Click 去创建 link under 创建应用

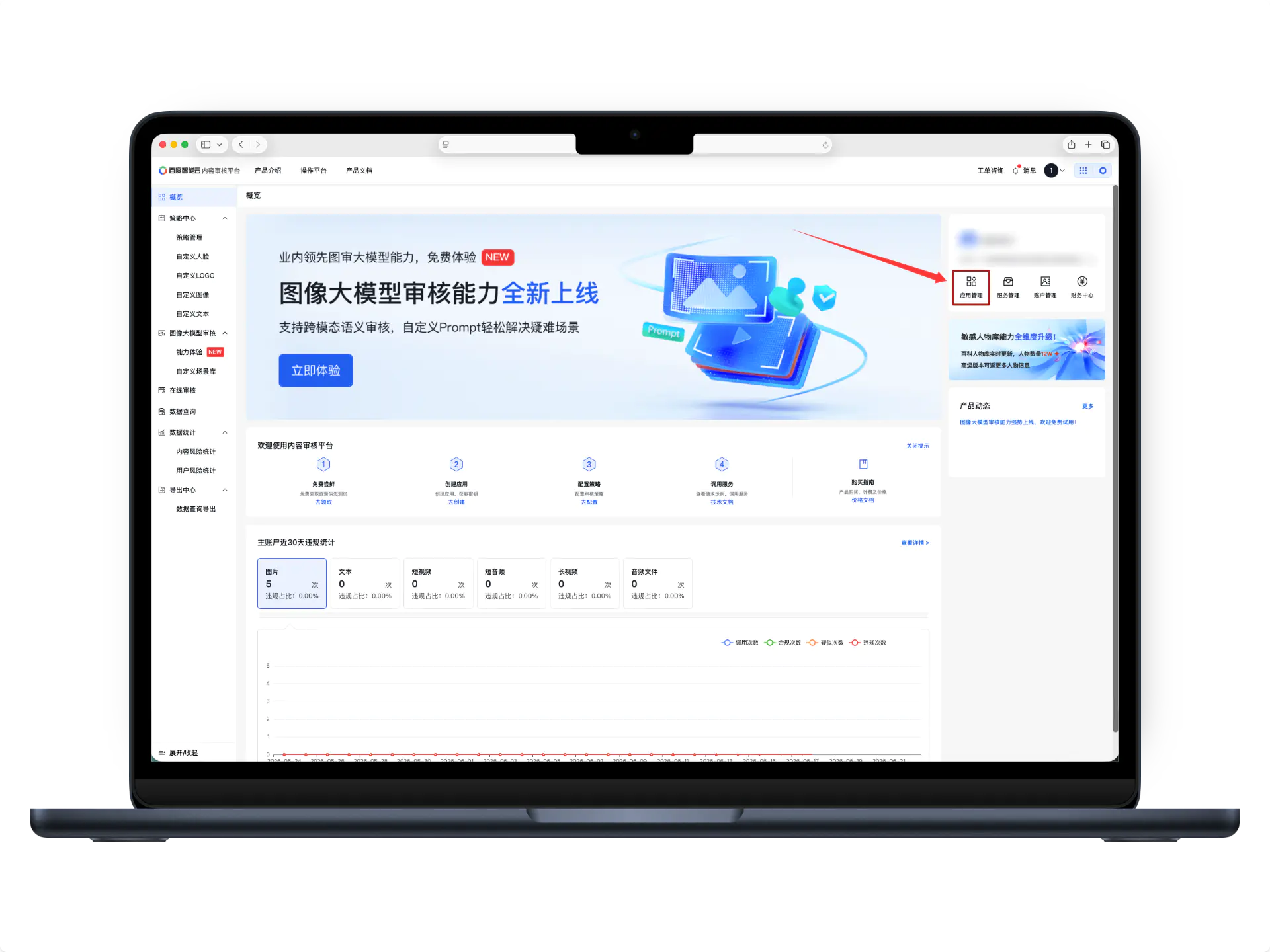(456, 502)
